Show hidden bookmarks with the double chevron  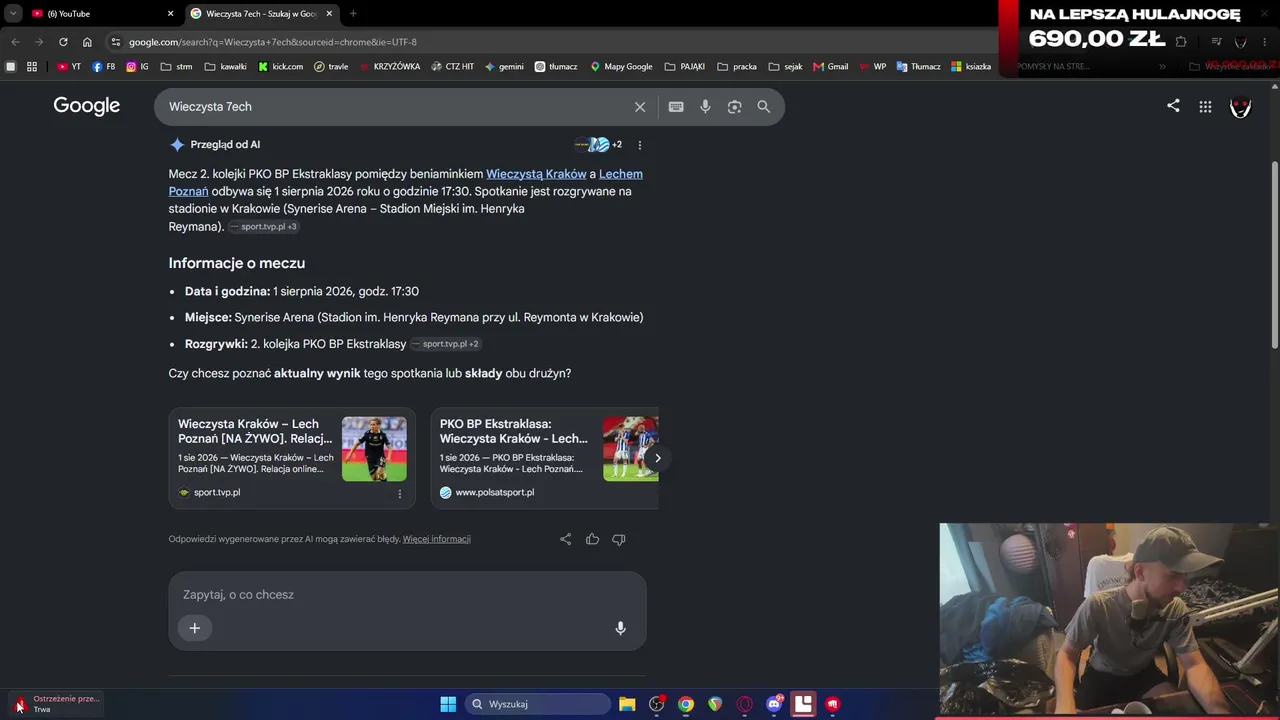pos(1162,67)
